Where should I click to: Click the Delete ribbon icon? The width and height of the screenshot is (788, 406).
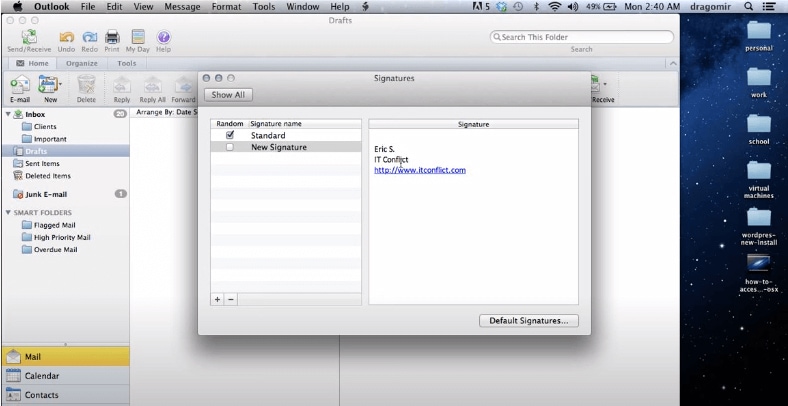(x=86, y=84)
